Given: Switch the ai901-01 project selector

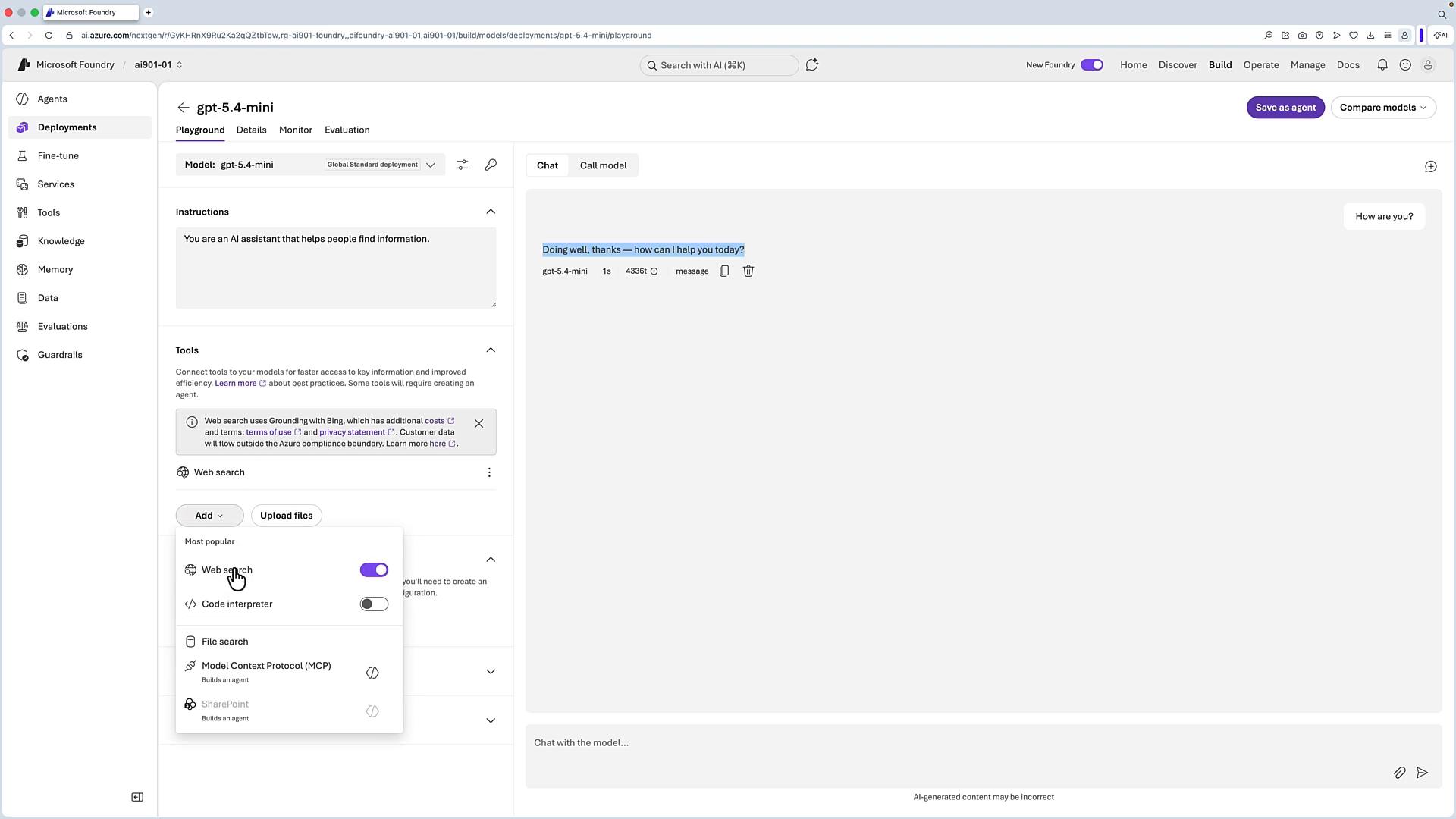Looking at the screenshot, I should 158,65.
